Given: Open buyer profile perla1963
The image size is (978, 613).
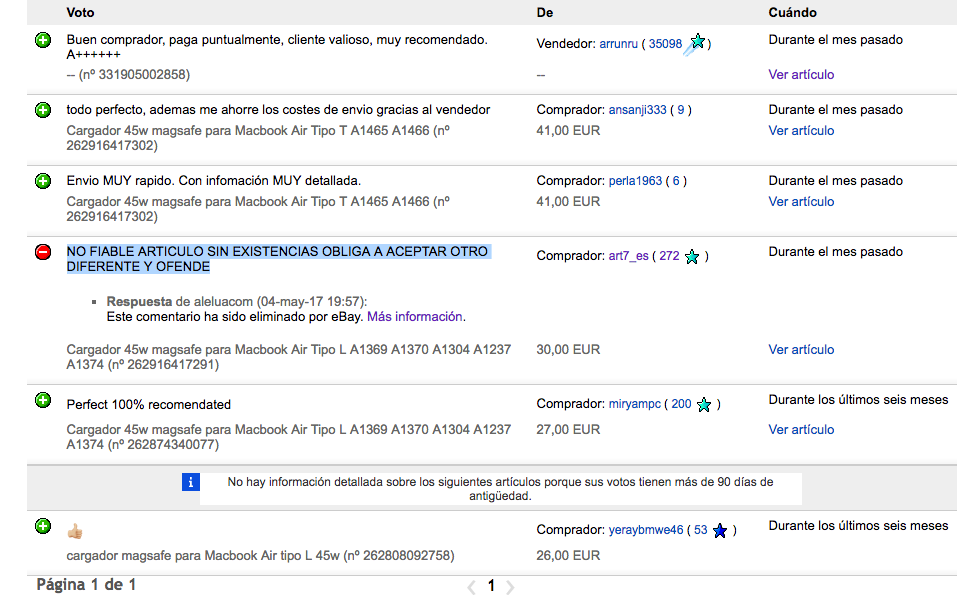Looking at the screenshot, I should 635,181.
